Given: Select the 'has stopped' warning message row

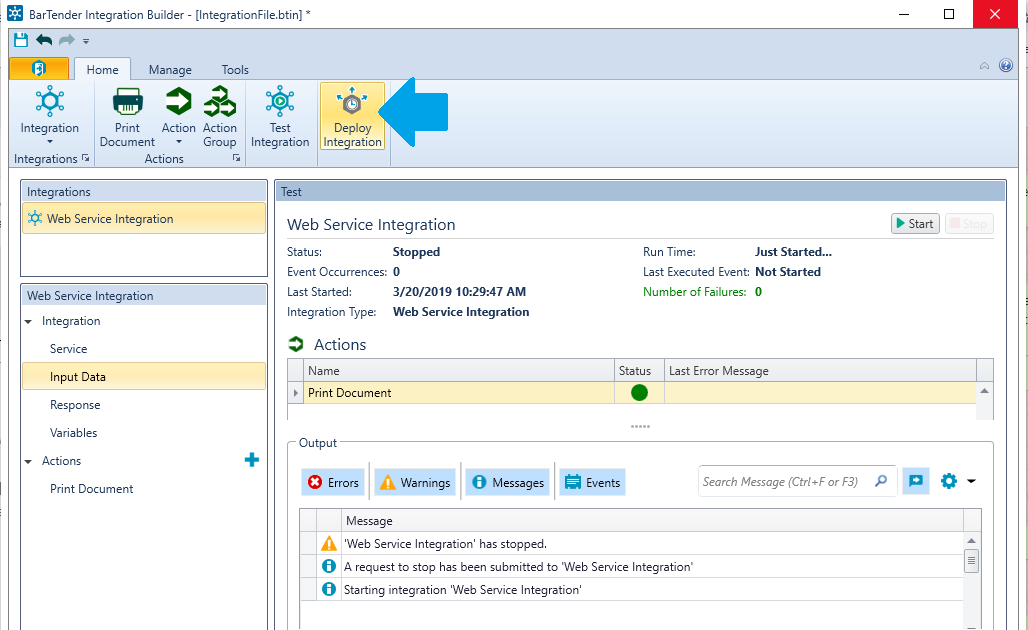Looking at the screenshot, I should 632,543.
